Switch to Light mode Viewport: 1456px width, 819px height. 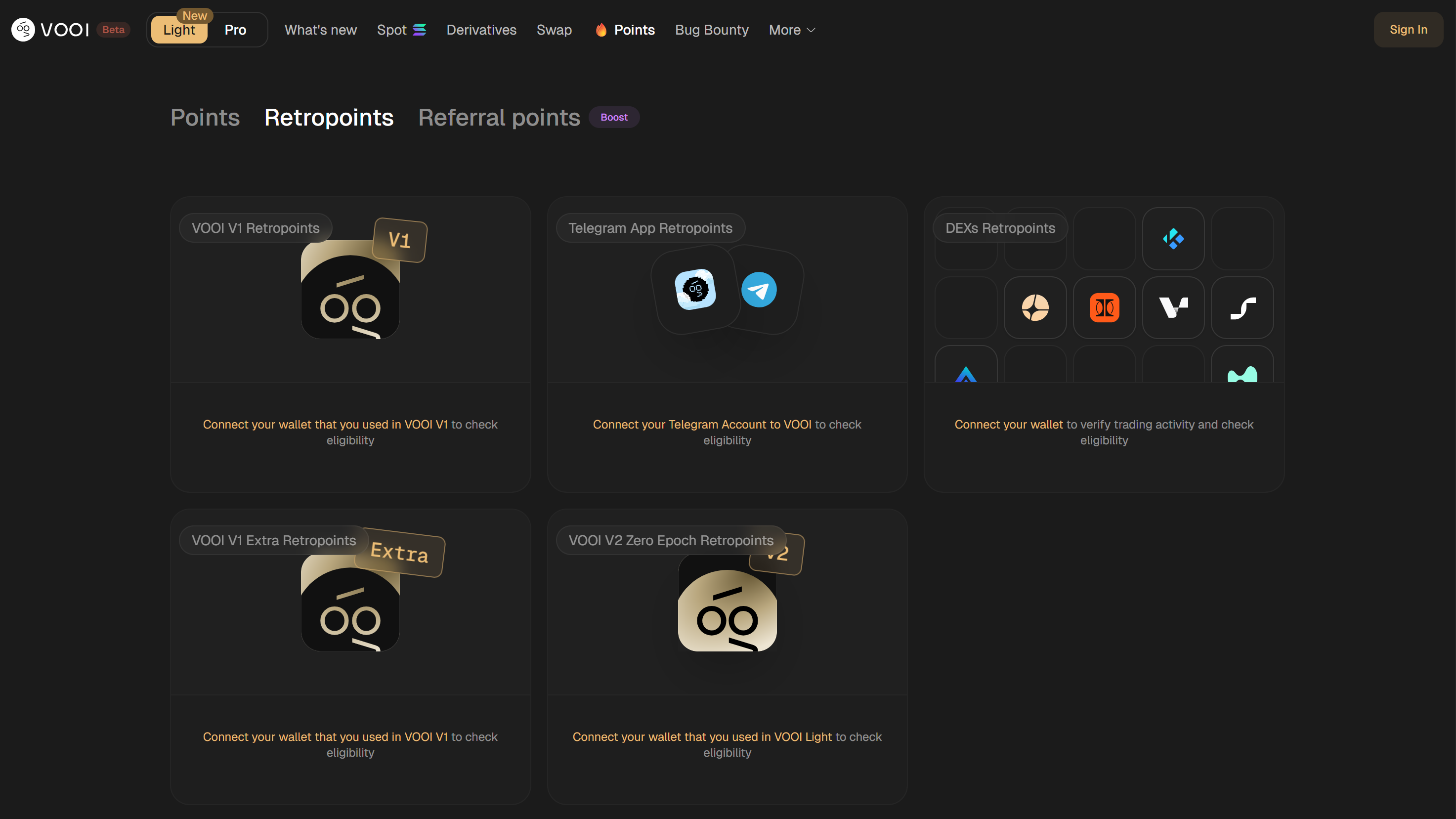[x=179, y=30]
